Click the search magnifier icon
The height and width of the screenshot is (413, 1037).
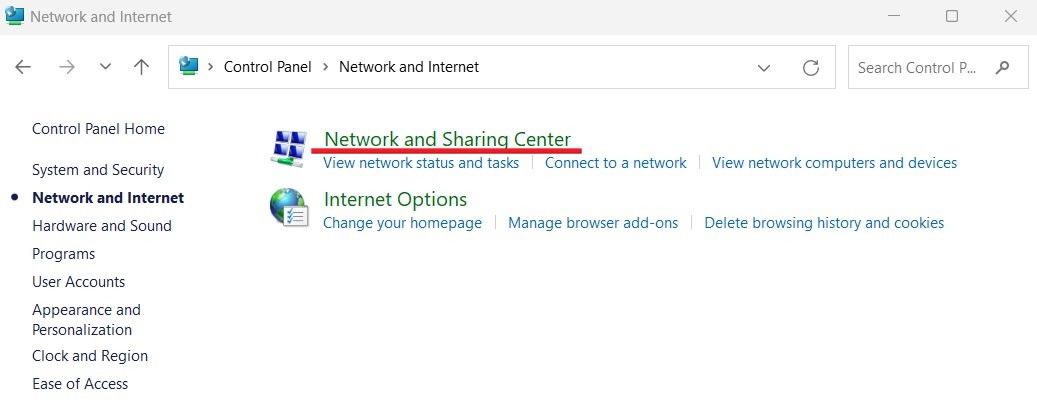pyautogui.click(x=1003, y=67)
